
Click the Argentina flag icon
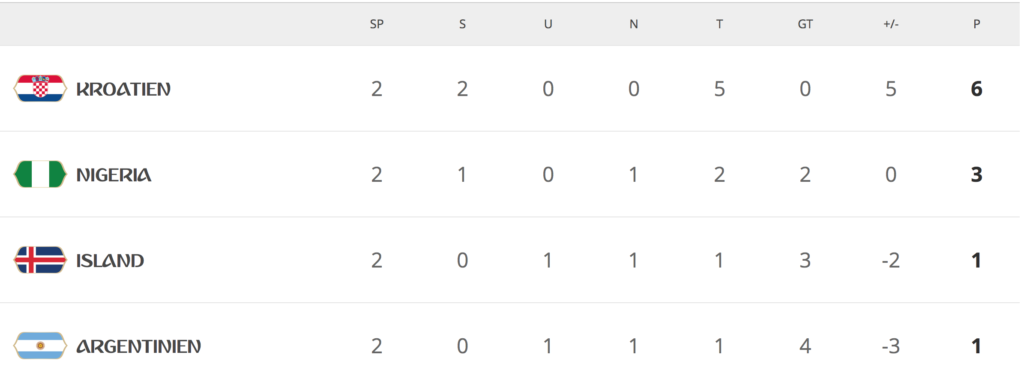pyautogui.click(x=40, y=346)
